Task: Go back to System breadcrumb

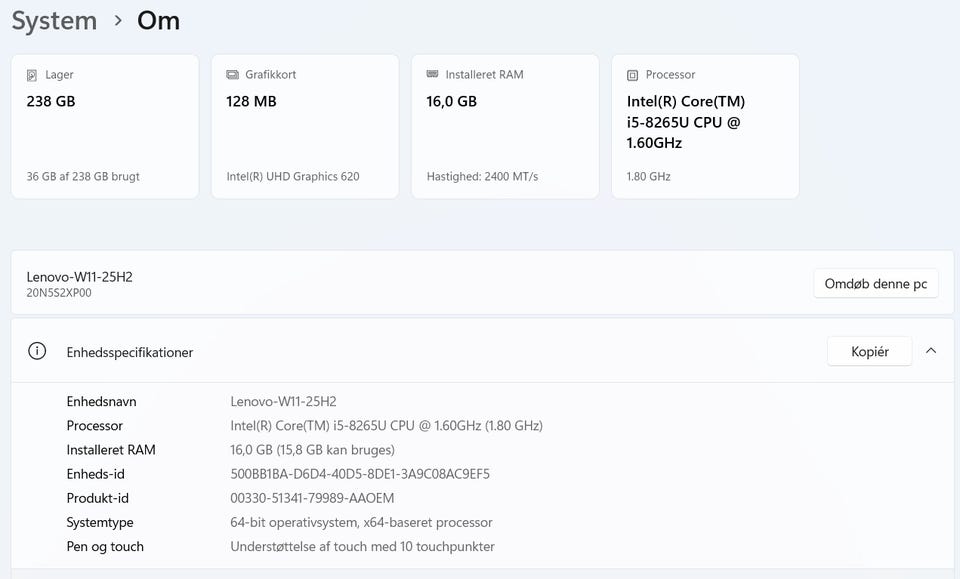Action: coord(54,21)
